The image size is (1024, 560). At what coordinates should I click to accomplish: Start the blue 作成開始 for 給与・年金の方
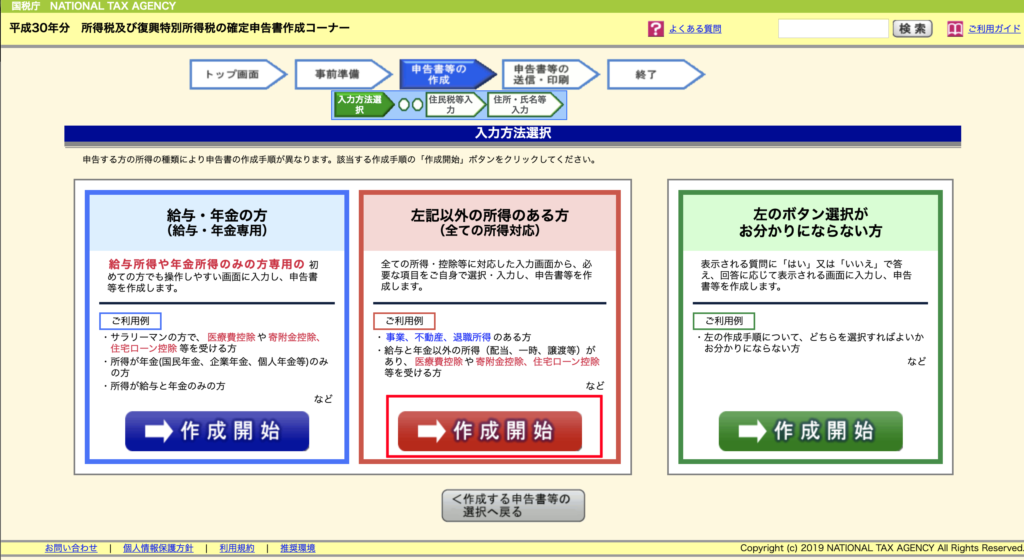point(217,431)
